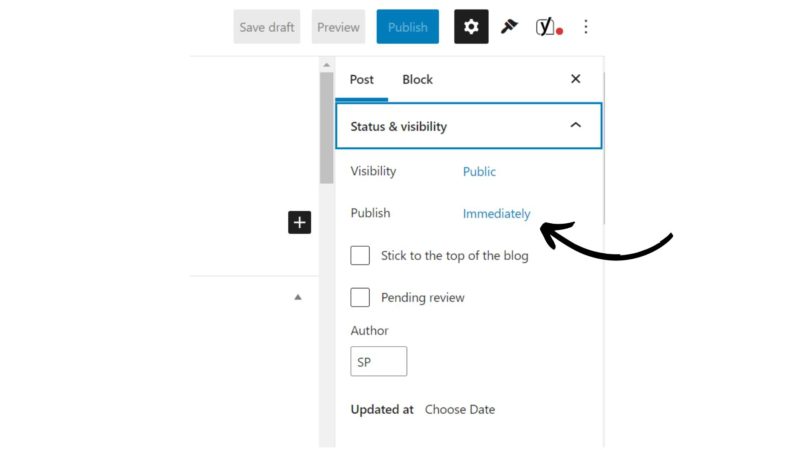Image resolution: width=800 pixels, height=450 pixels.
Task: Open the Jetpack pin icon in the toolbar
Action: pyautogui.click(x=509, y=27)
